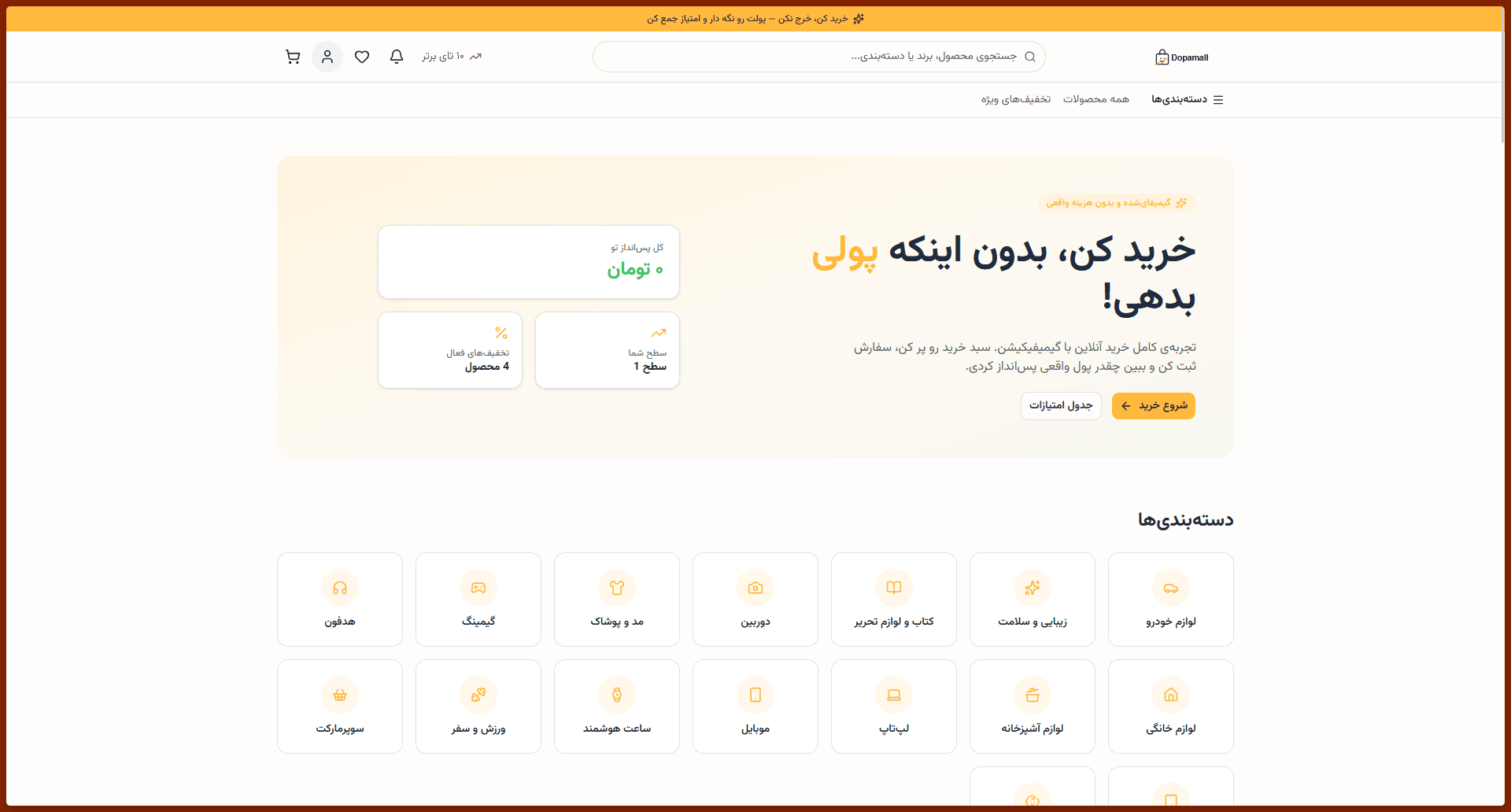
Task: Open the 'گیمینگ' gamepad category icon
Action: click(x=478, y=588)
